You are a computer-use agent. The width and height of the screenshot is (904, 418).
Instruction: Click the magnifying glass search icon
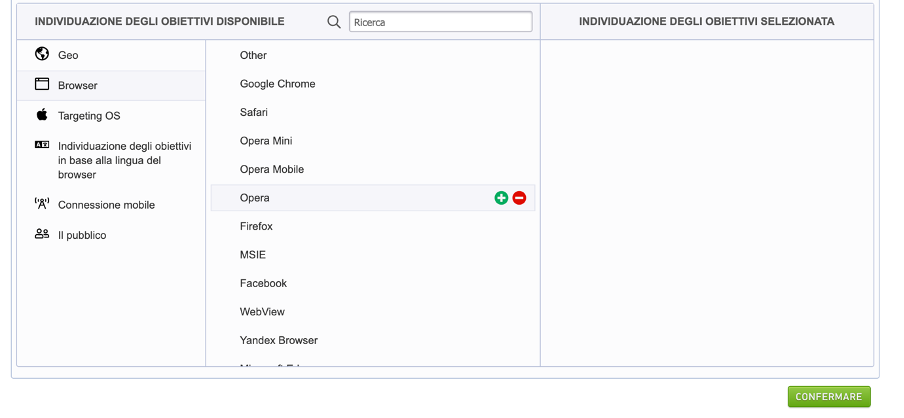click(334, 21)
